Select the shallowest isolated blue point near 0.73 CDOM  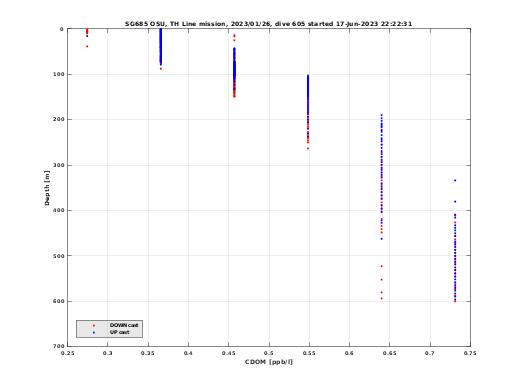pyautogui.click(x=455, y=181)
